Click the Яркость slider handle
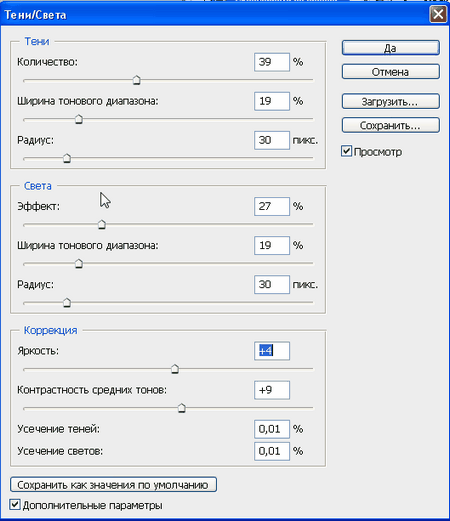Screen dimensions: 450x521 click(x=175, y=369)
